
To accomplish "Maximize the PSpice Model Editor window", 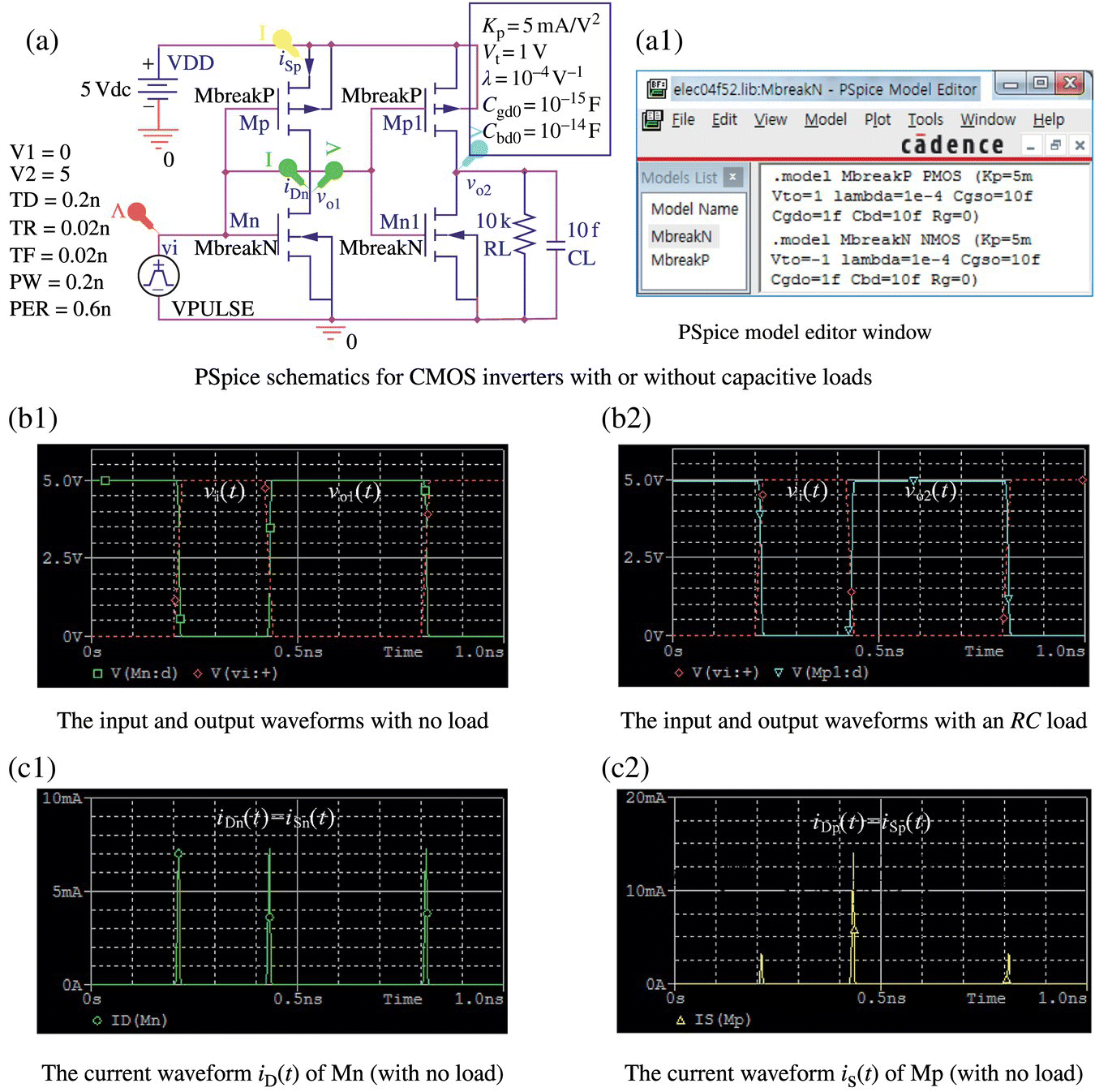I will 1040,83.
